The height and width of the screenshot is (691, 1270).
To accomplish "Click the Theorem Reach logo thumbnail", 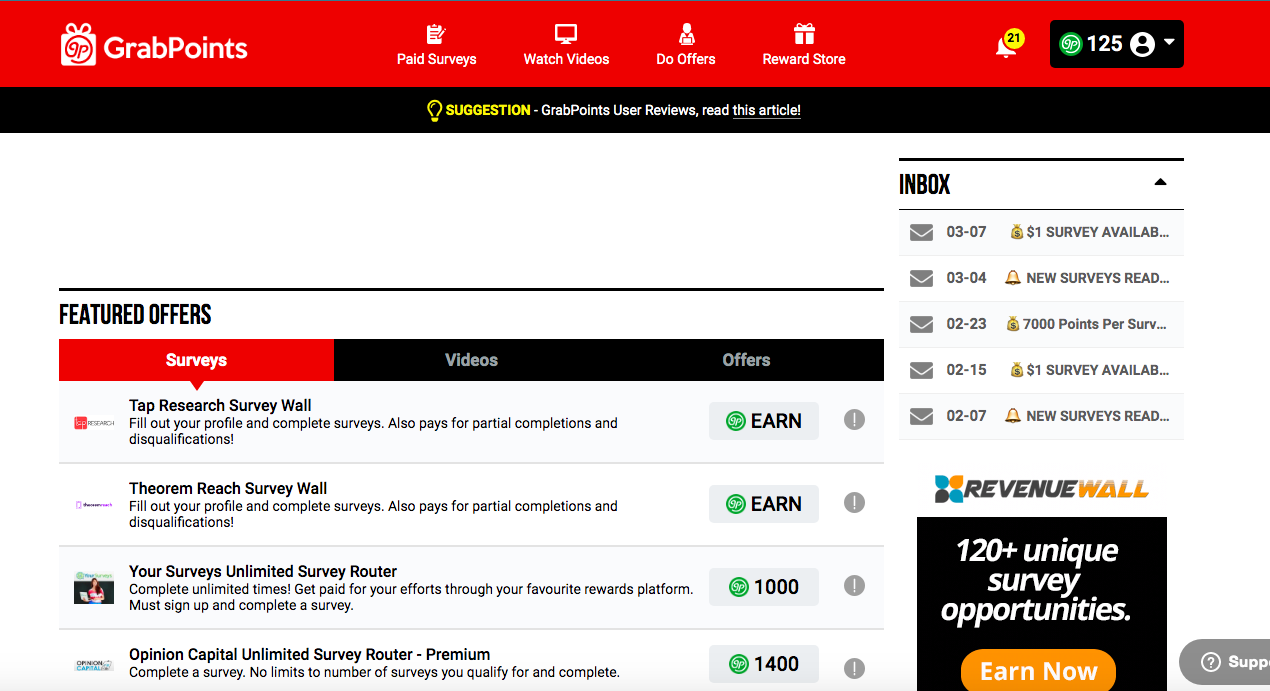I will [94, 505].
